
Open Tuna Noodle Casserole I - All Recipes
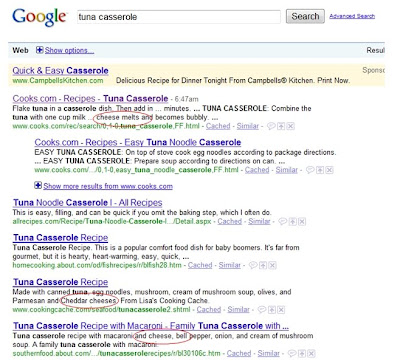point(88,202)
